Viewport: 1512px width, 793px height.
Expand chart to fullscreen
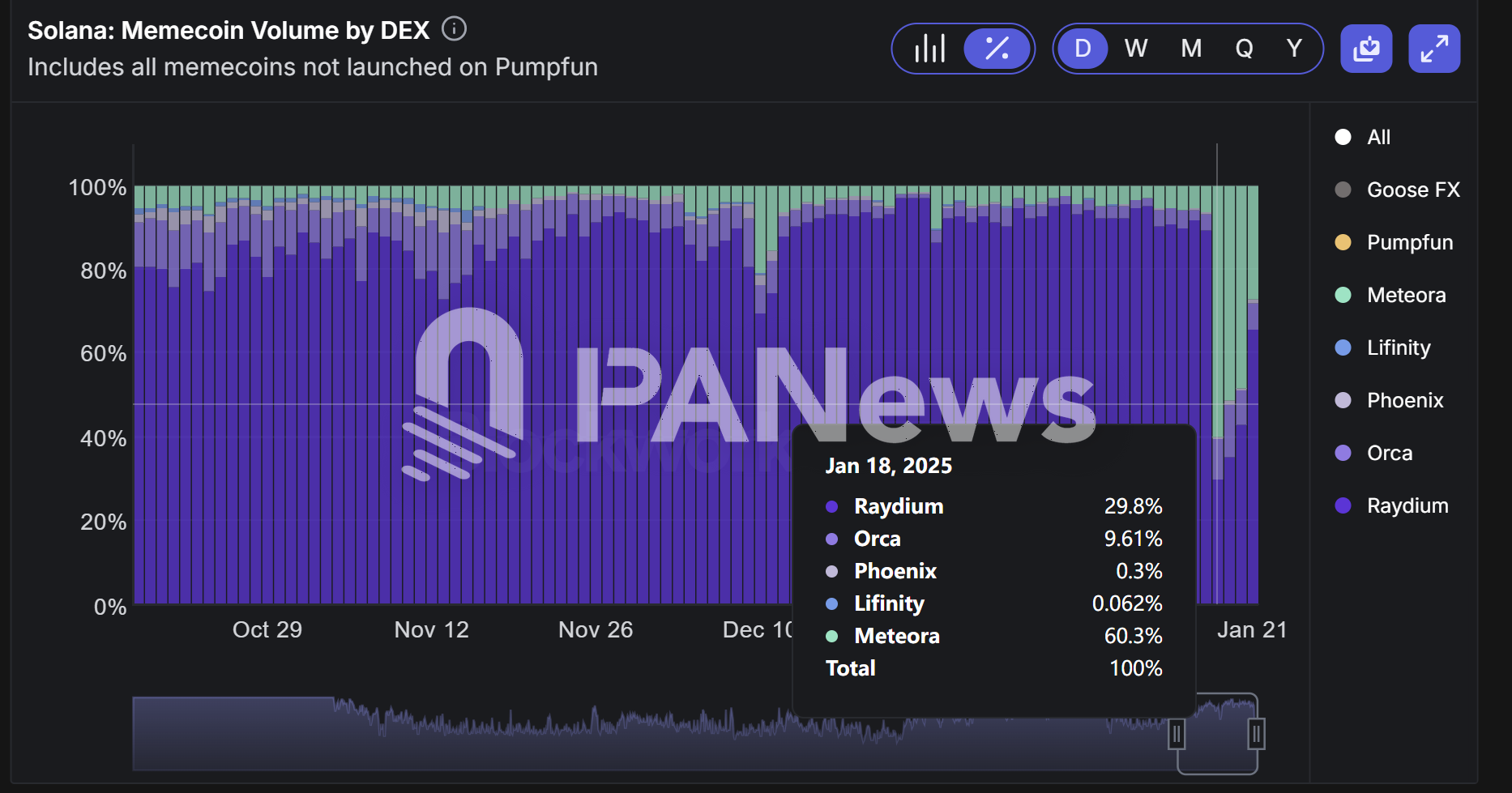pyautogui.click(x=1434, y=49)
